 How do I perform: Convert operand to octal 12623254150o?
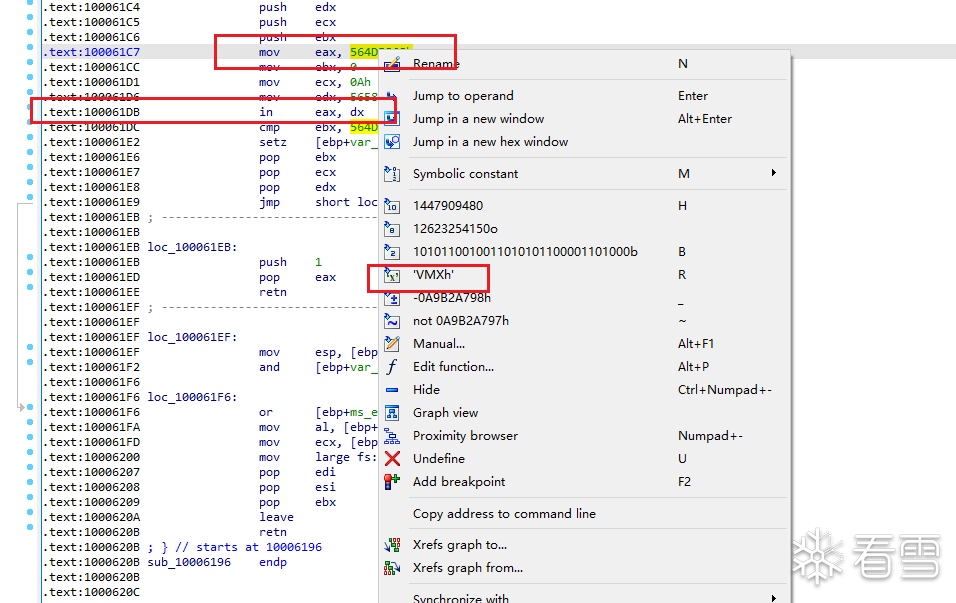pyautogui.click(x=455, y=229)
